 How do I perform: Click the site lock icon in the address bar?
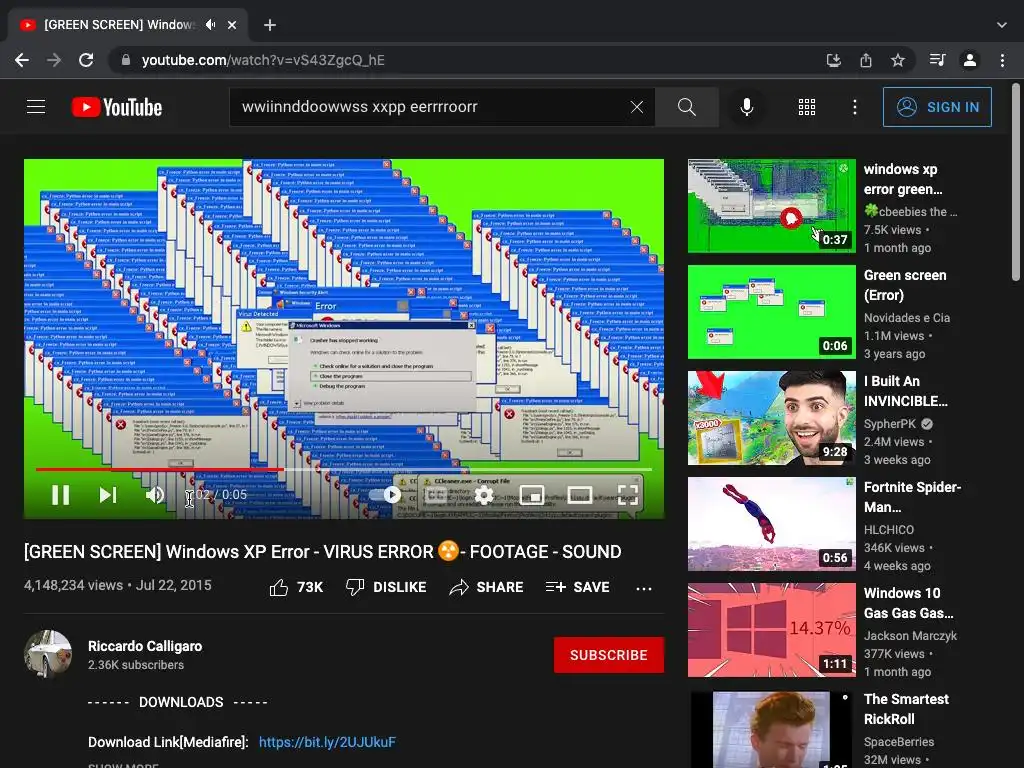126,60
